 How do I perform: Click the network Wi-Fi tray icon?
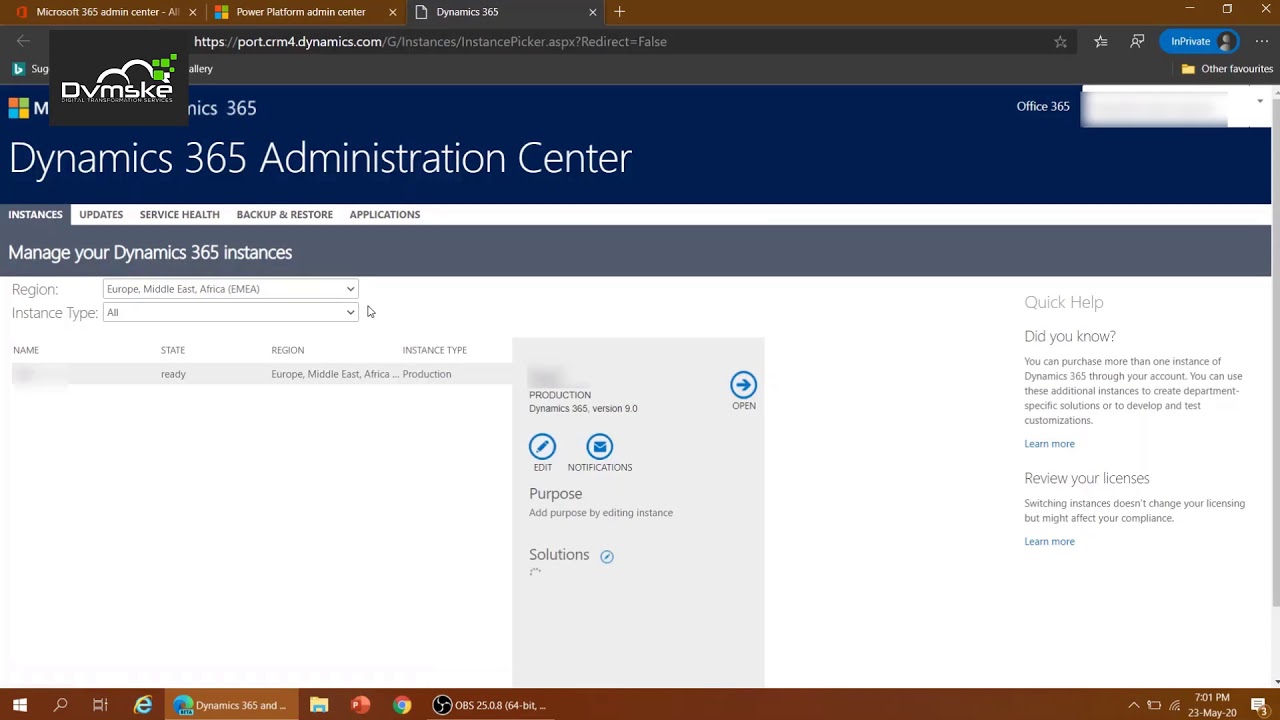coord(1175,706)
